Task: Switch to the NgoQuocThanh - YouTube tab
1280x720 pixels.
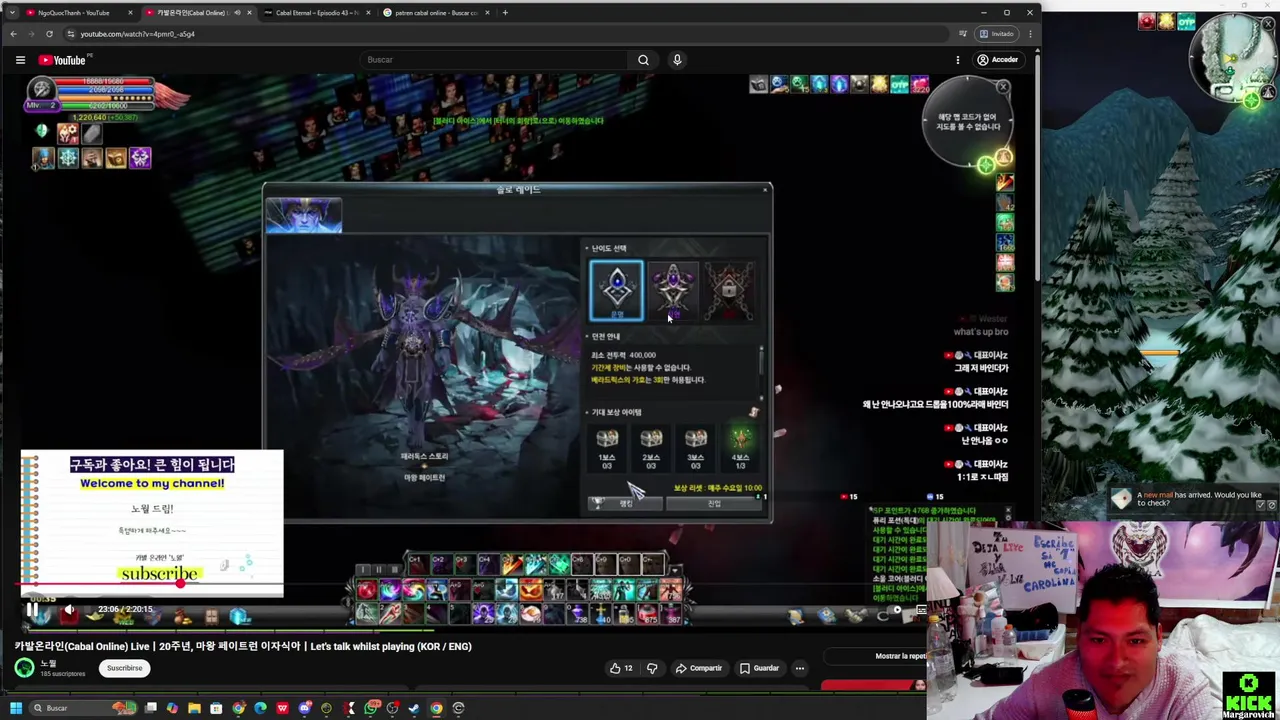Action: point(78,13)
